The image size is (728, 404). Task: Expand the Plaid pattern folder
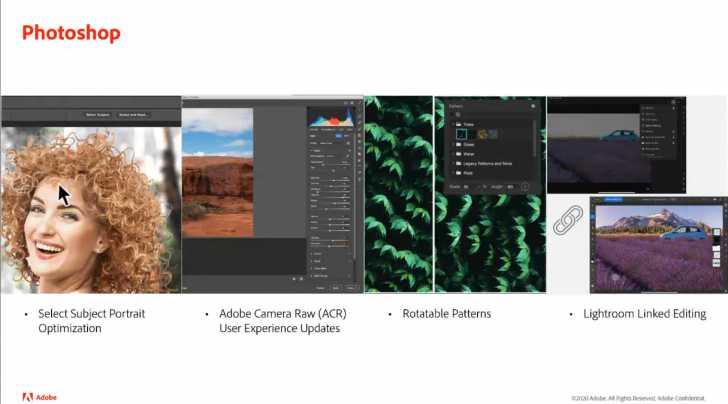(x=453, y=173)
